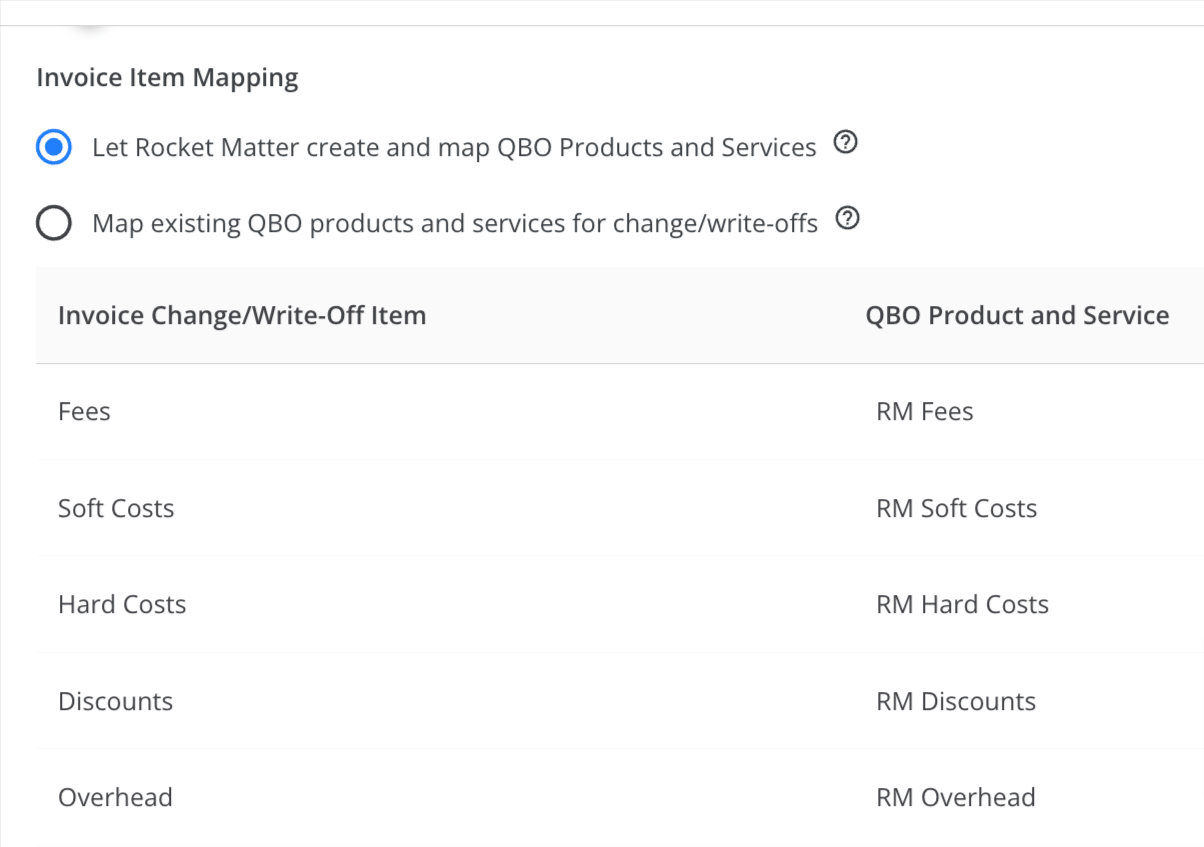Screen dimensions: 1204x847
Task: Click the RM Fees mapped value
Action: pyautogui.click(x=925, y=412)
